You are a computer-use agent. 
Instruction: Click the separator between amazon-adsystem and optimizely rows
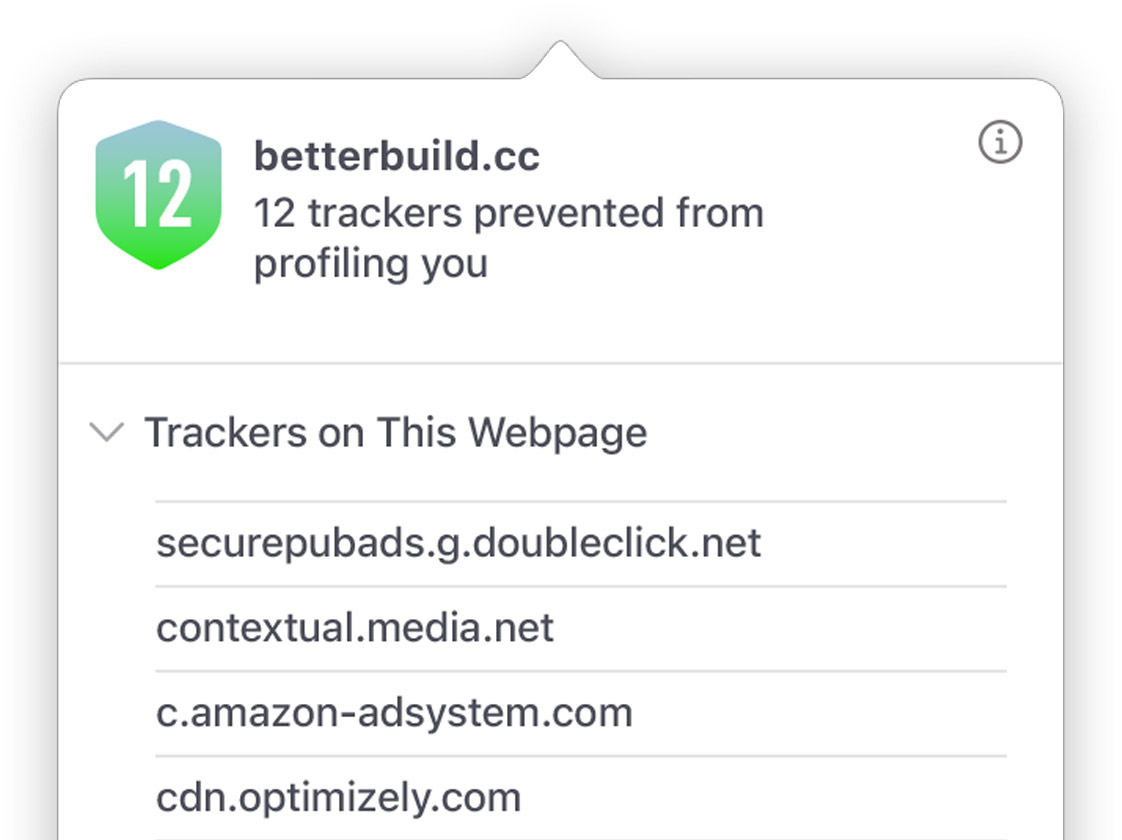click(x=580, y=756)
